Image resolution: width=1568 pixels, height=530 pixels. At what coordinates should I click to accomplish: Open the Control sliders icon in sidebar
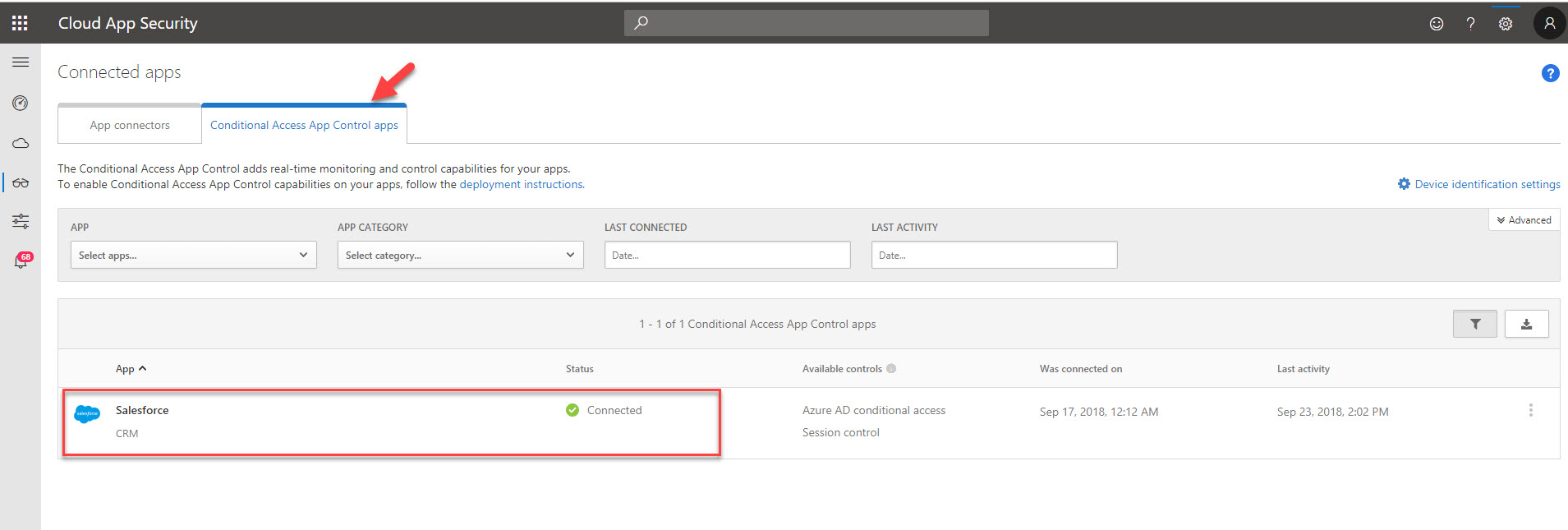21,221
